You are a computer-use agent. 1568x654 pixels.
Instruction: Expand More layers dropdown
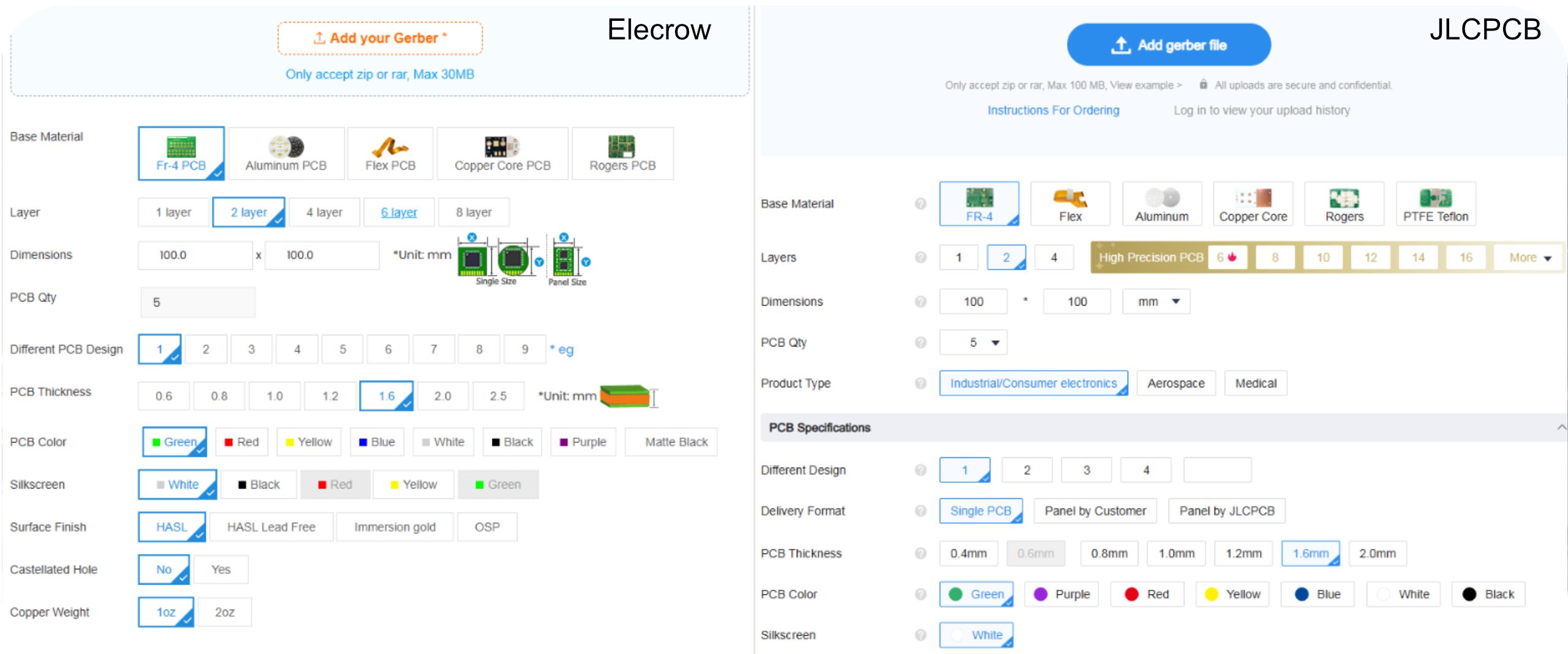coord(1529,257)
